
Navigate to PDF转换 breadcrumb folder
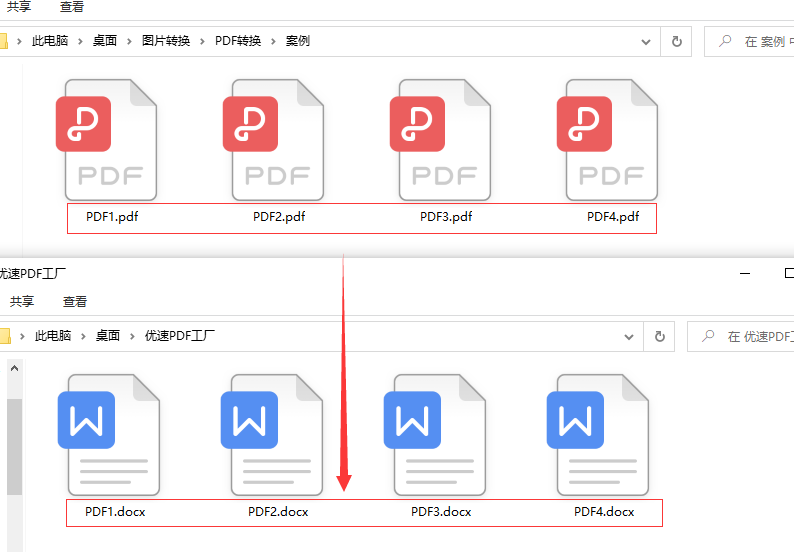pyautogui.click(x=238, y=41)
